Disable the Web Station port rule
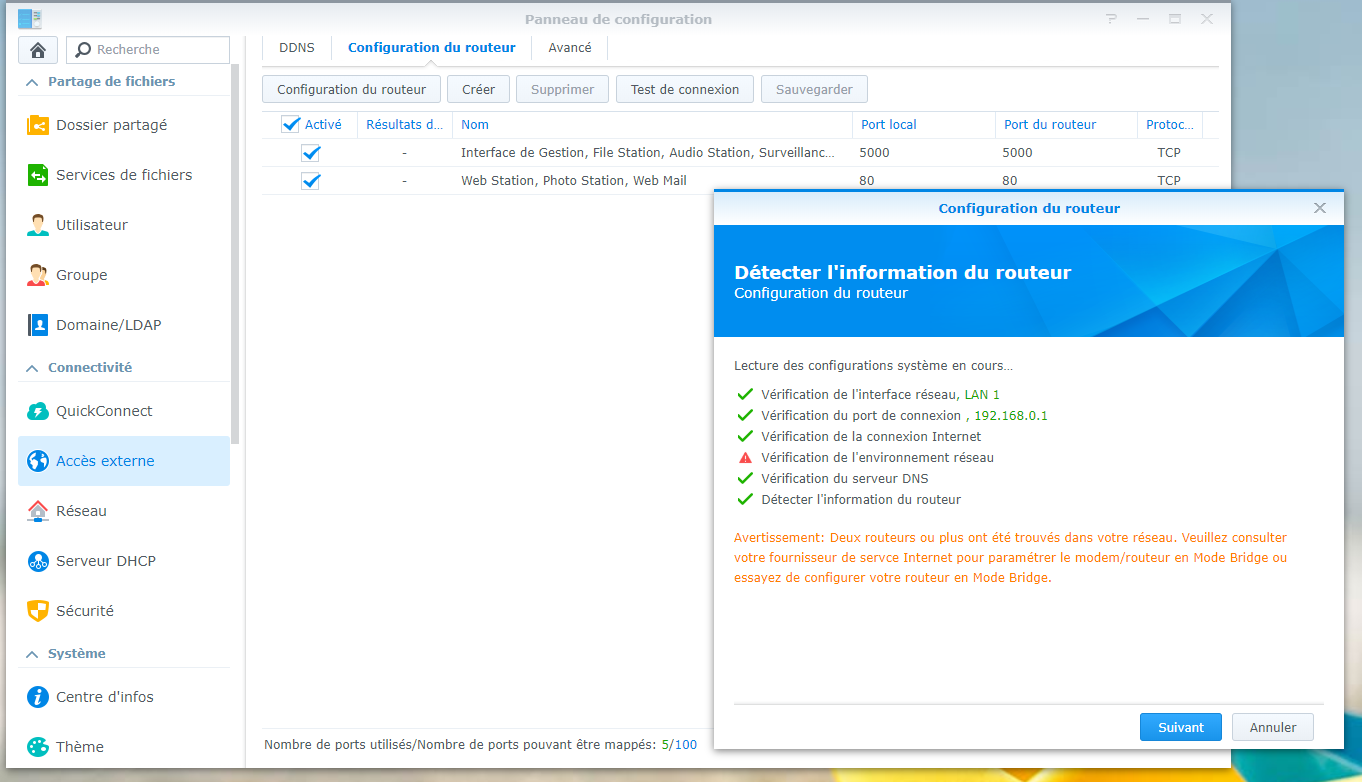 click(310, 181)
